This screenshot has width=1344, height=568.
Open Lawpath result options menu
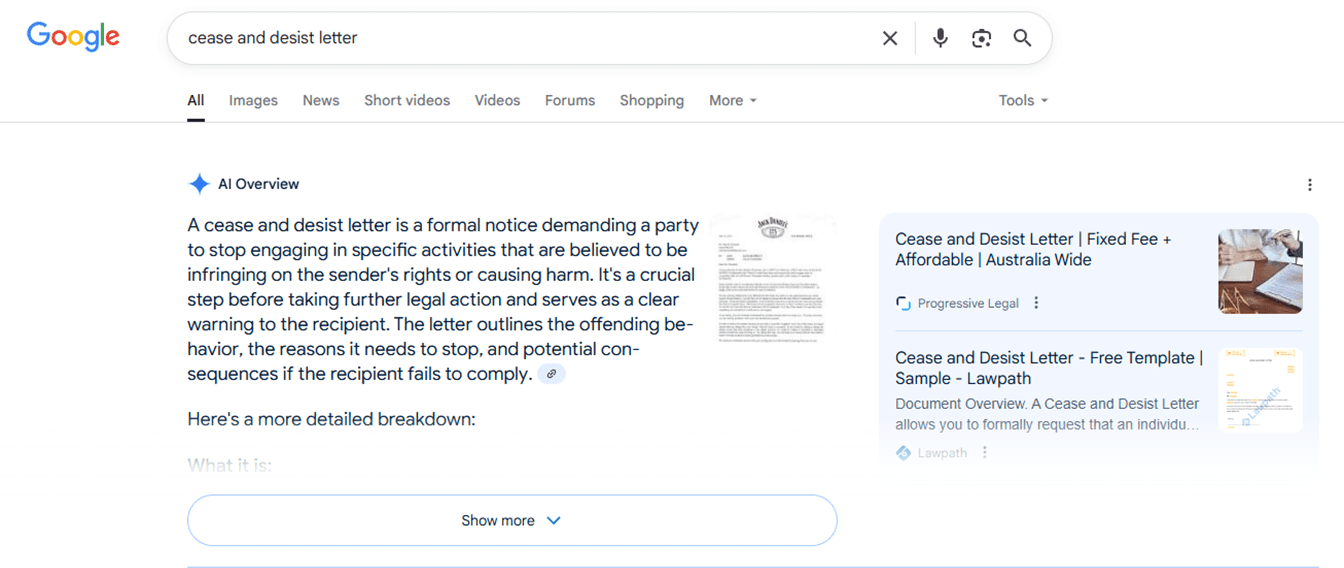point(985,453)
